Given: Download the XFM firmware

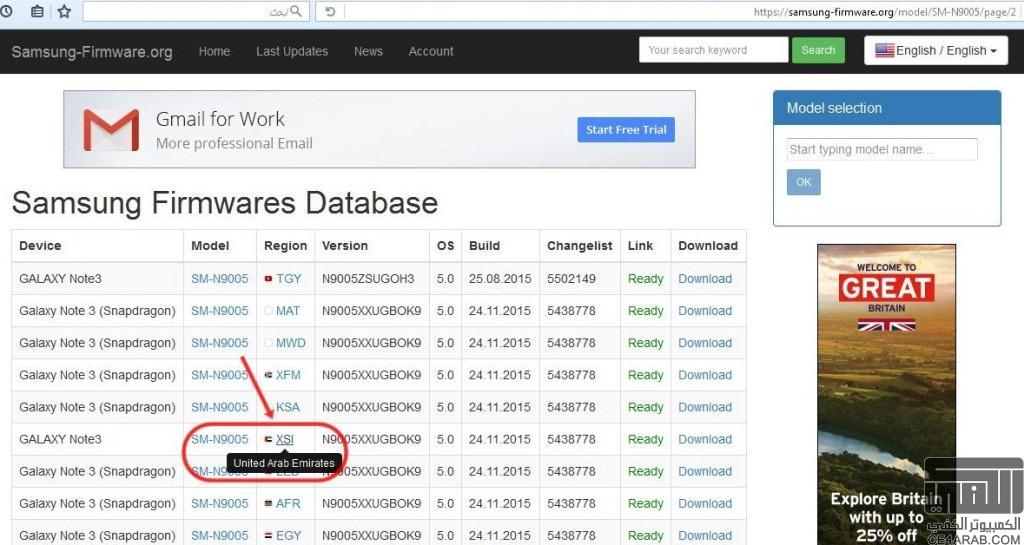Looking at the screenshot, I should pos(705,375).
